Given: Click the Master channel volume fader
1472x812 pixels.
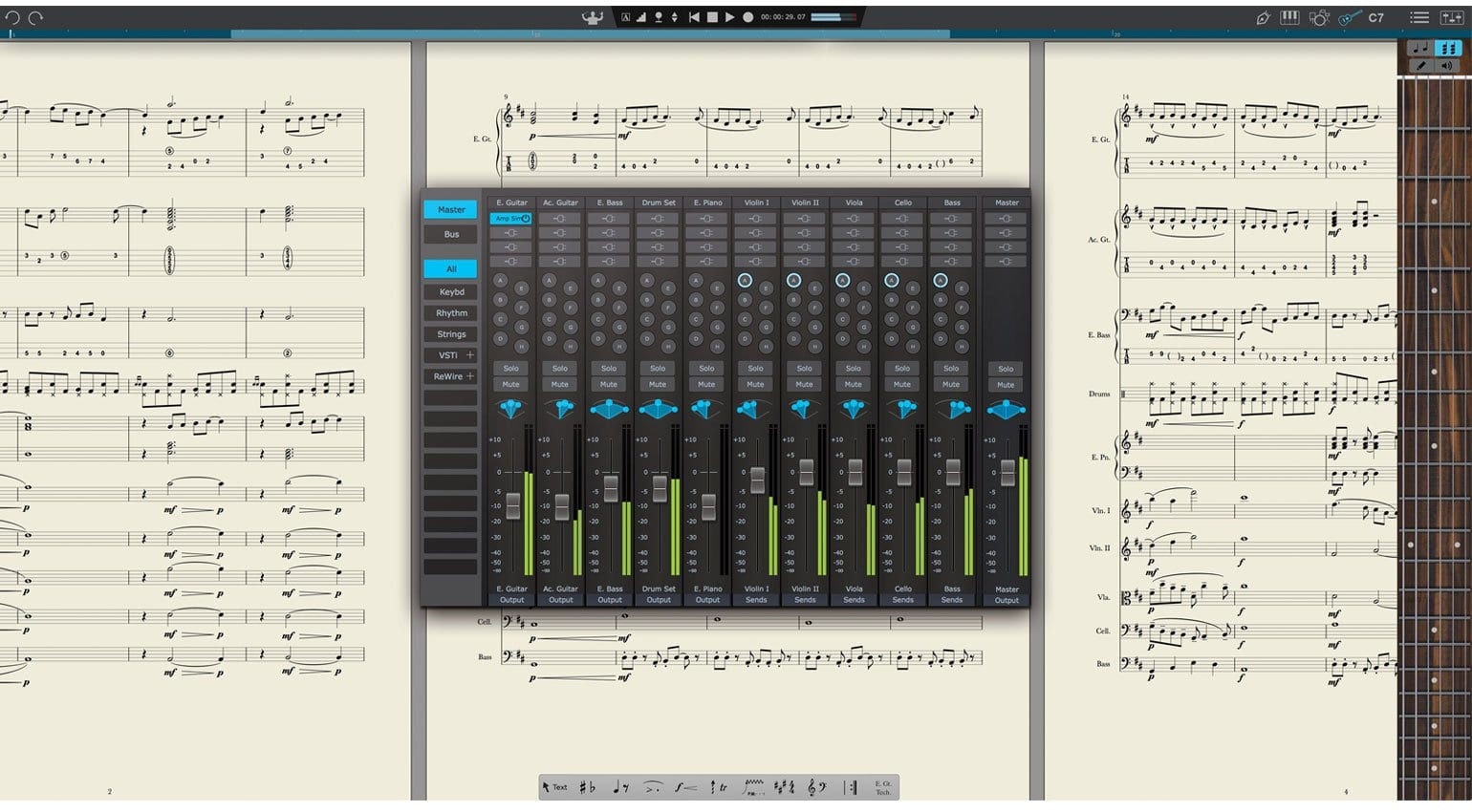Looking at the screenshot, I should [1007, 473].
